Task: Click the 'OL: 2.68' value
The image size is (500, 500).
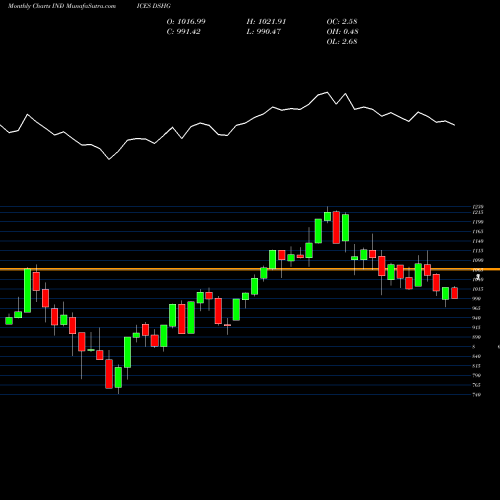Action: 342,42
